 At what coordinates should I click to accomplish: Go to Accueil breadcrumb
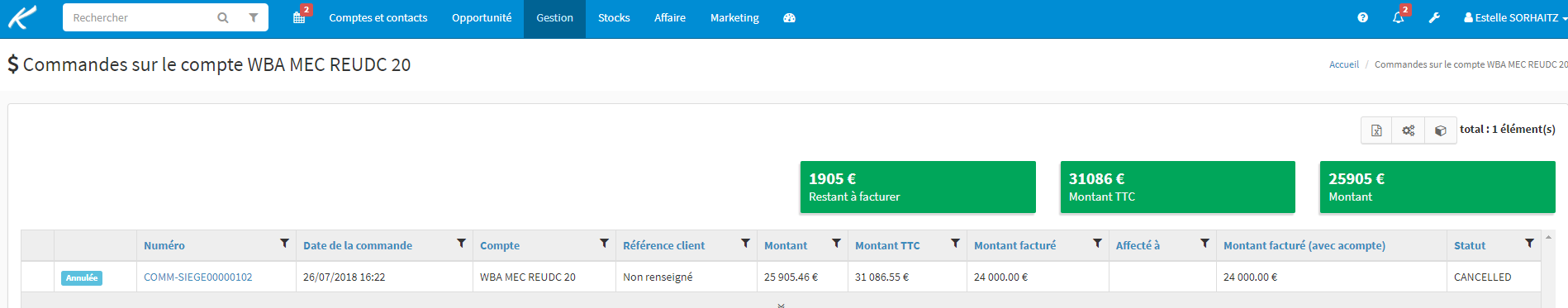click(1343, 64)
